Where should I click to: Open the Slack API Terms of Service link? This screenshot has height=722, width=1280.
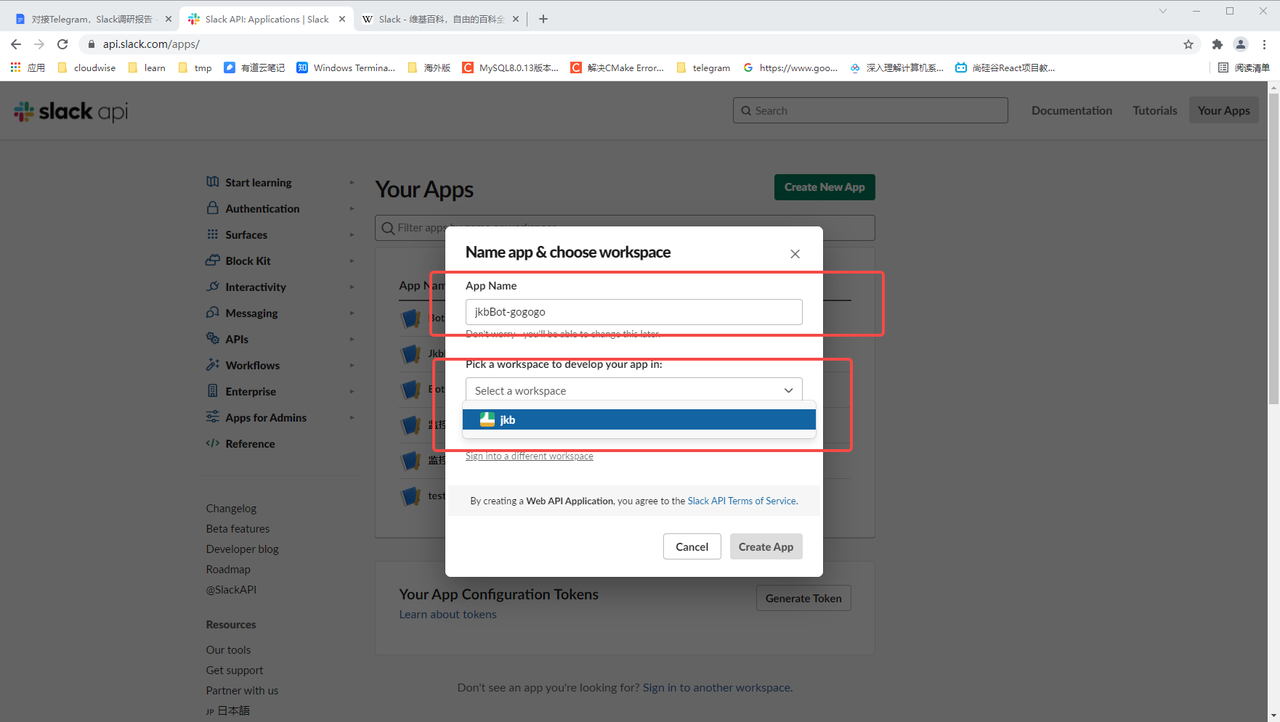(742, 501)
